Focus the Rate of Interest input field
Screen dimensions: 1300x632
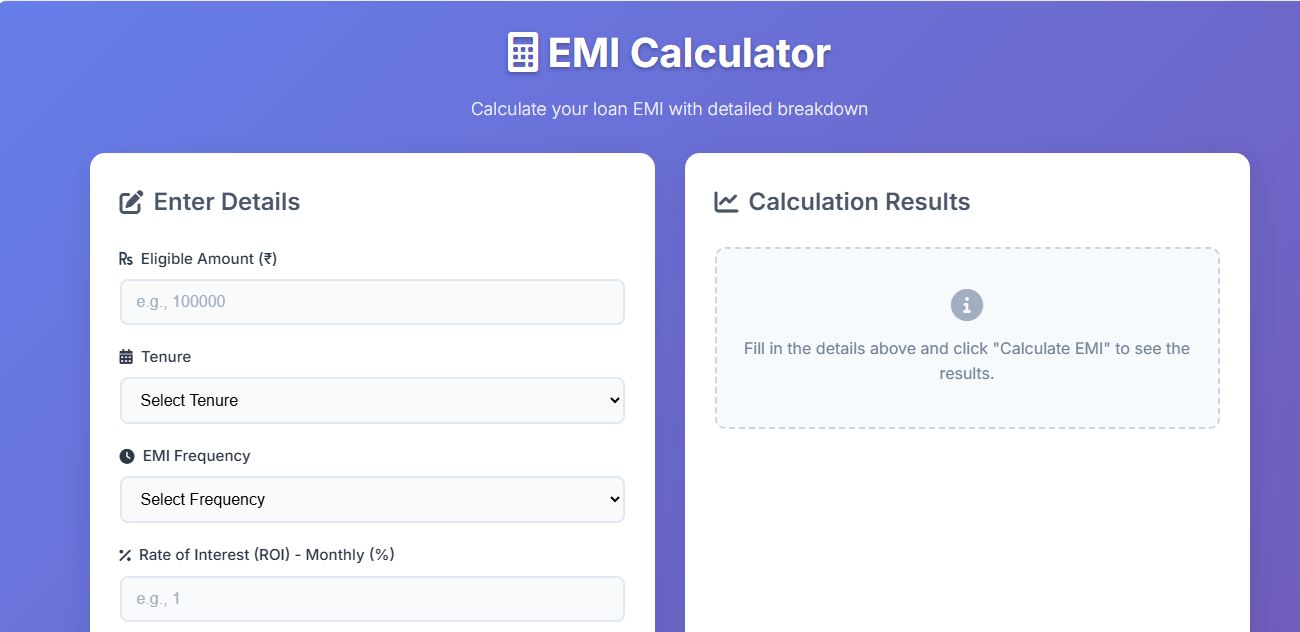(x=372, y=599)
